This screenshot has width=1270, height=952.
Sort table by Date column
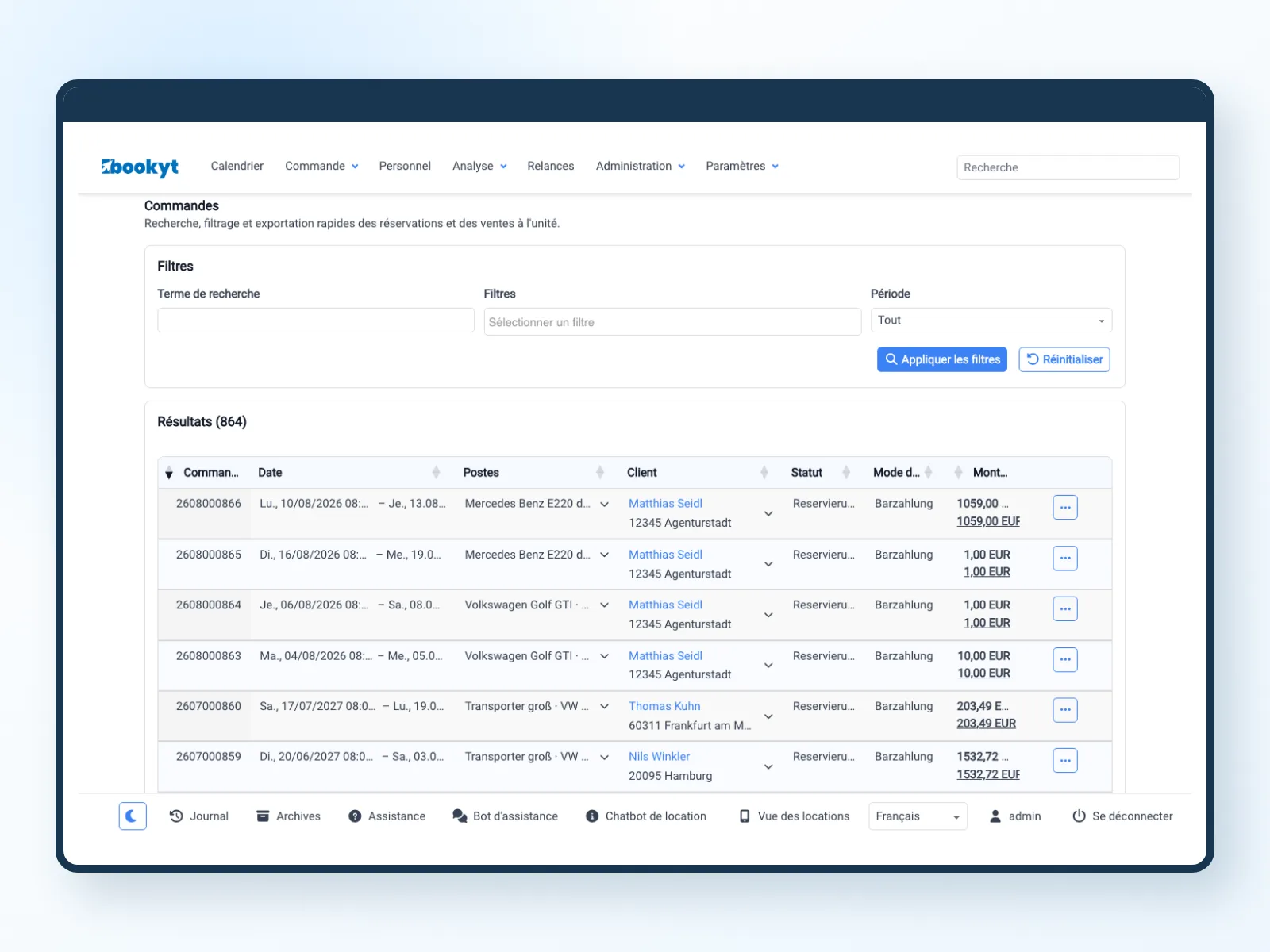(436, 472)
